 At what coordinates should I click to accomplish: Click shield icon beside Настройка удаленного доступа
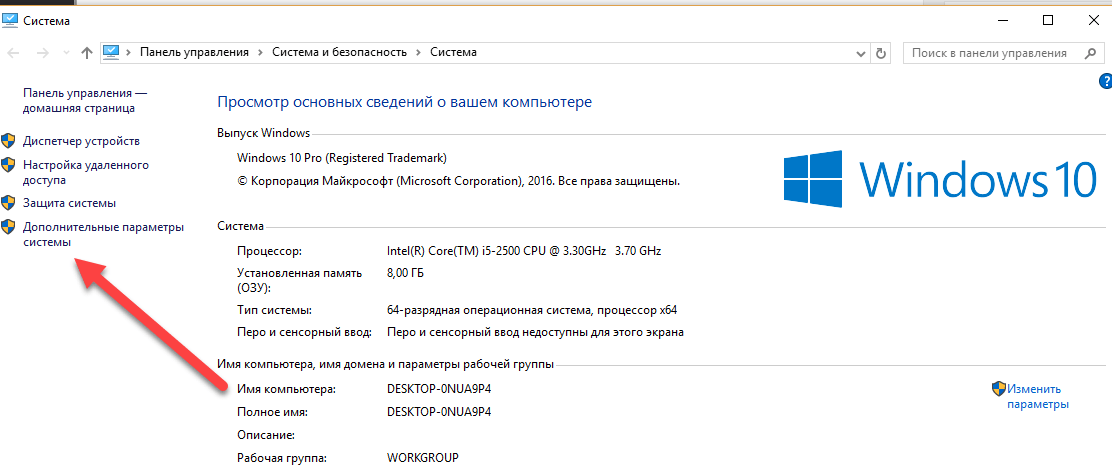click(x=8, y=165)
